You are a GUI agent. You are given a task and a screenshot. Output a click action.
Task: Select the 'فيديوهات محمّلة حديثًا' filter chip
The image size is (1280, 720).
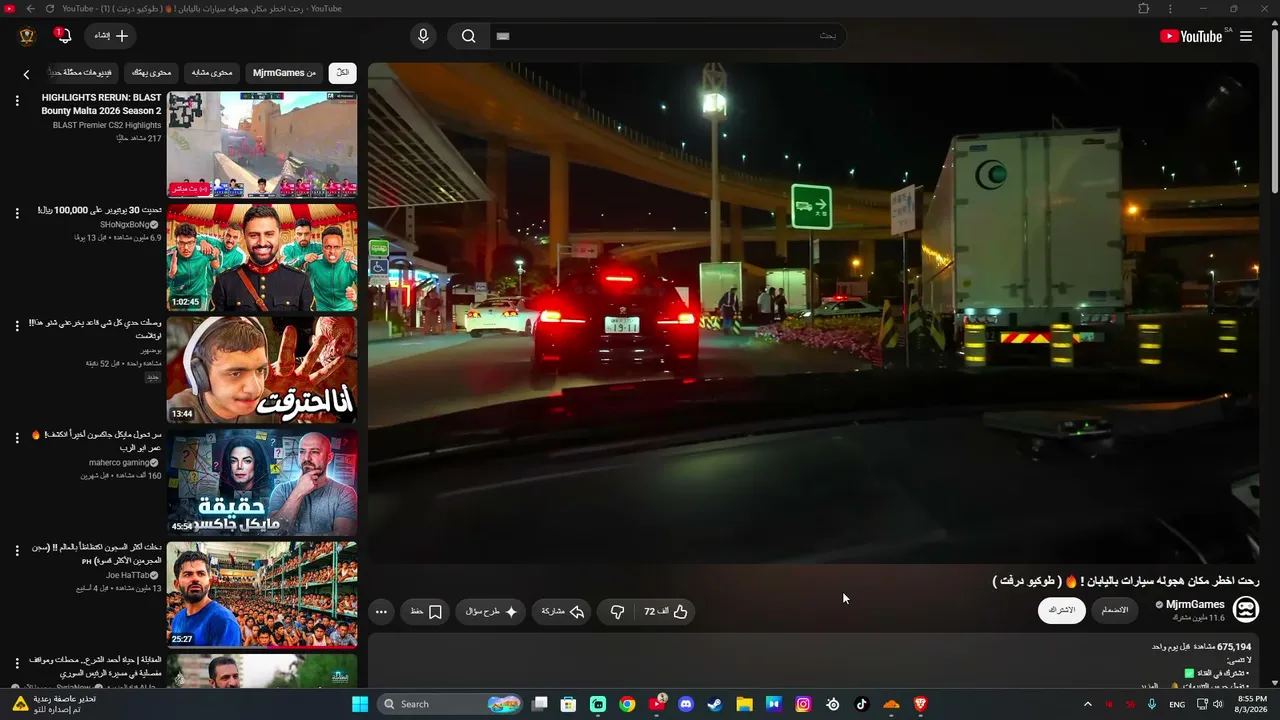coord(83,73)
